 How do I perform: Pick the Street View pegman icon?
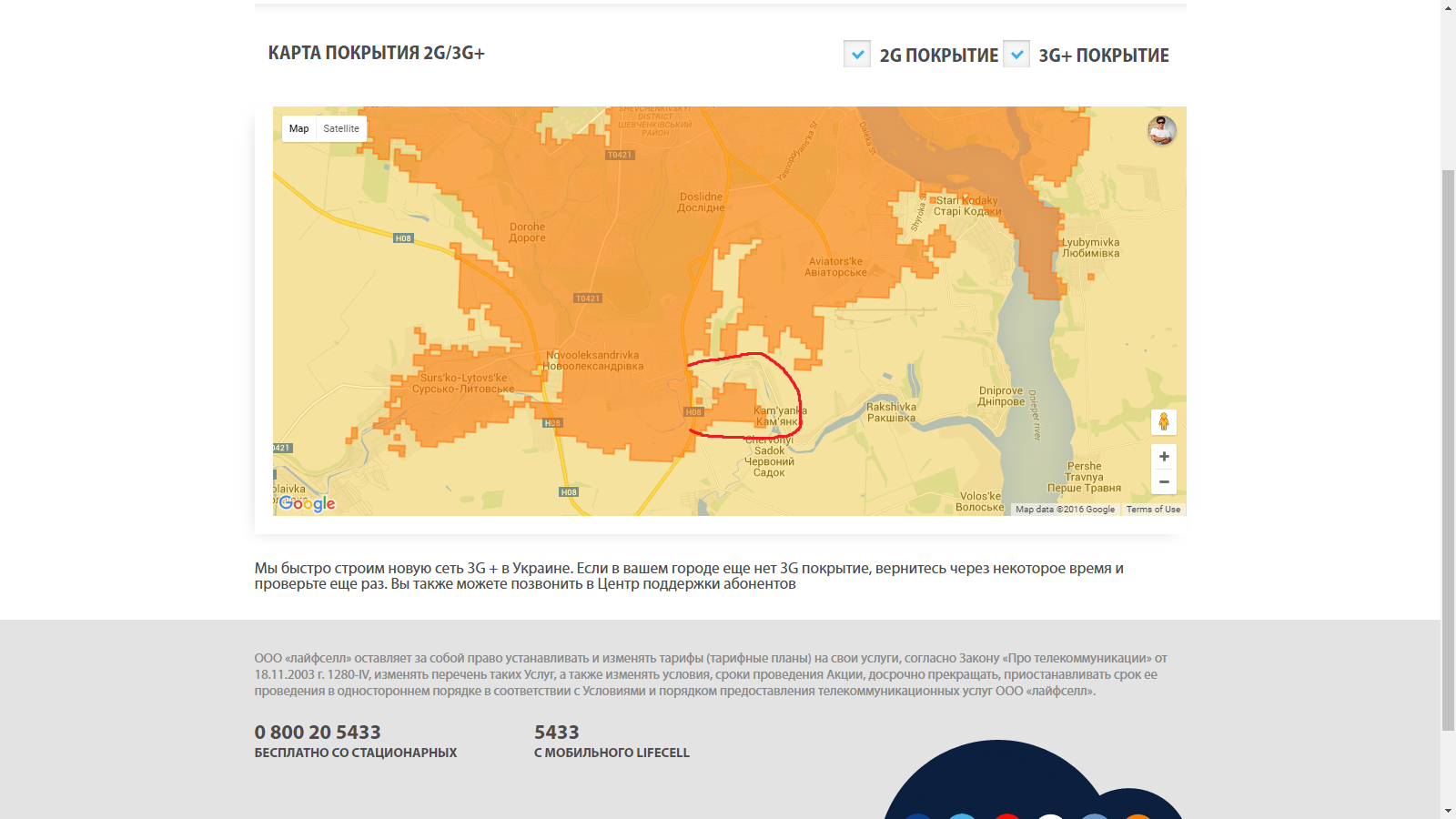[1164, 421]
